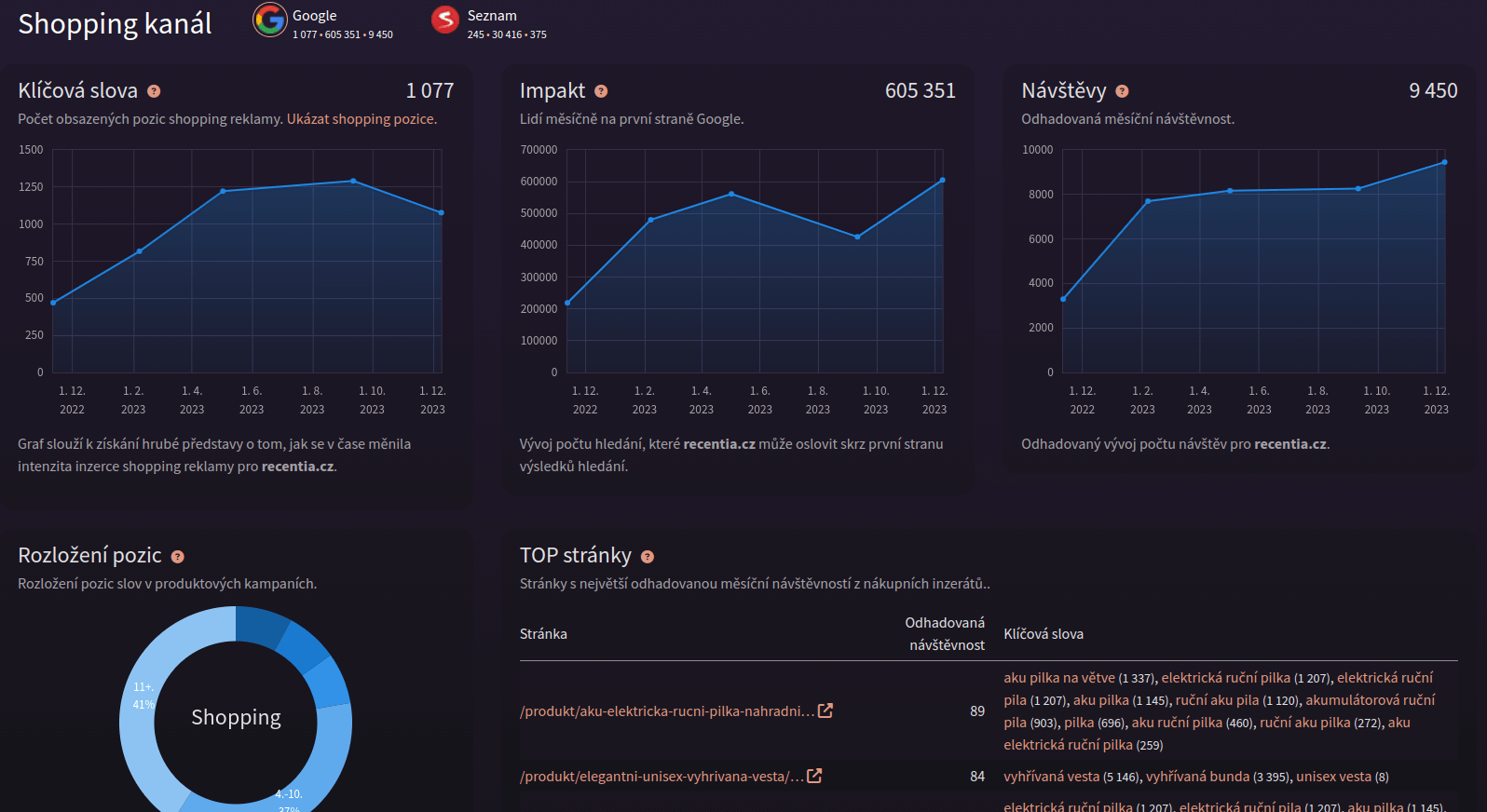Click the Shopping label in the donut center
The height and width of the screenshot is (812, 1487).
coord(236,717)
